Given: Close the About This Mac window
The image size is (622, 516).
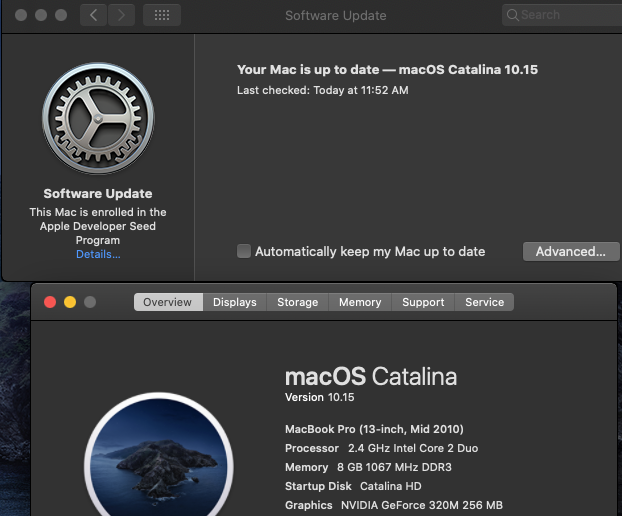Looking at the screenshot, I should coord(50,302).
